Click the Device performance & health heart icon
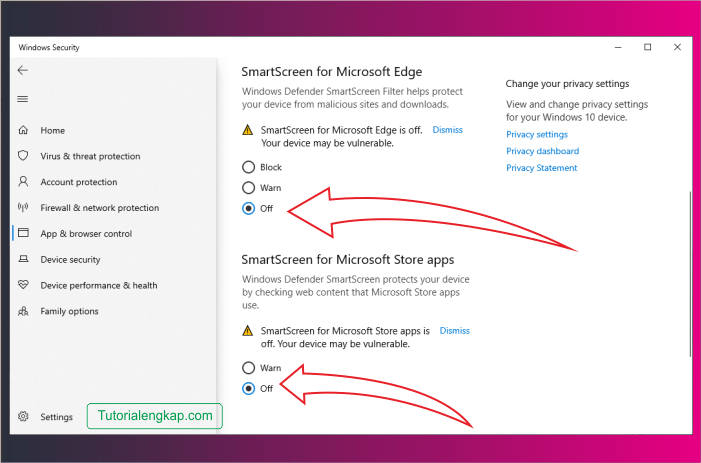The height and width of the screenshot is (463, 701). pyautogui.click(x=23, y=285)
